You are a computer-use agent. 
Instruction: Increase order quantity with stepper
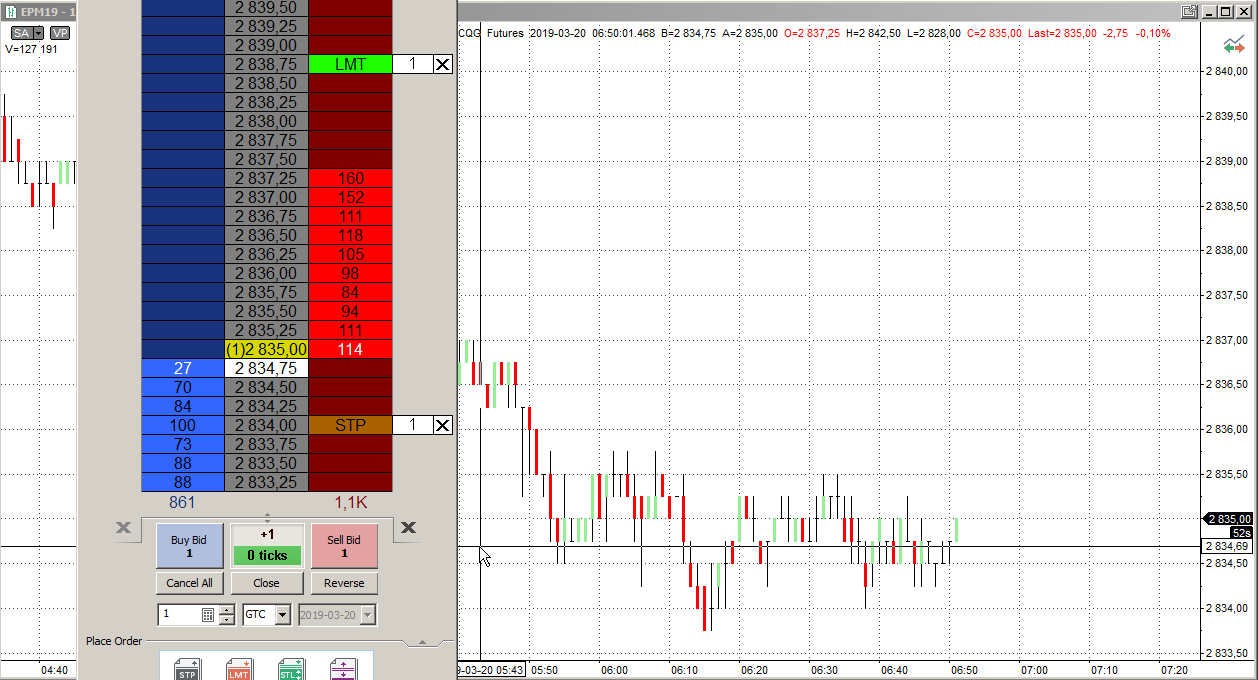[x=227, y=610]
